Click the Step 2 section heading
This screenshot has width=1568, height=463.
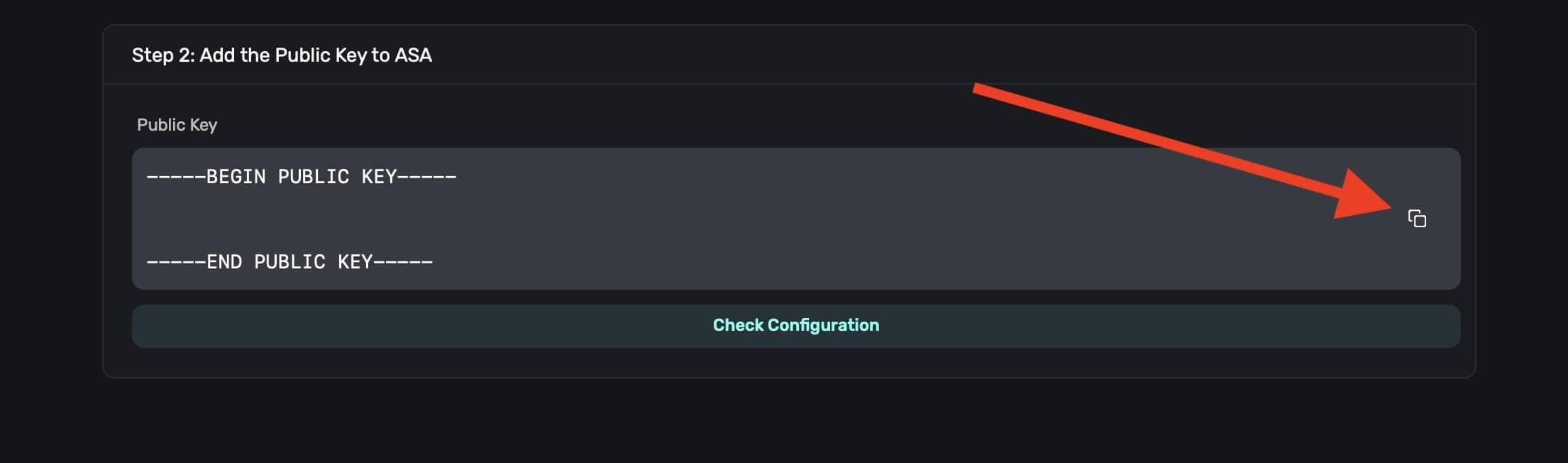pos(282,55)
